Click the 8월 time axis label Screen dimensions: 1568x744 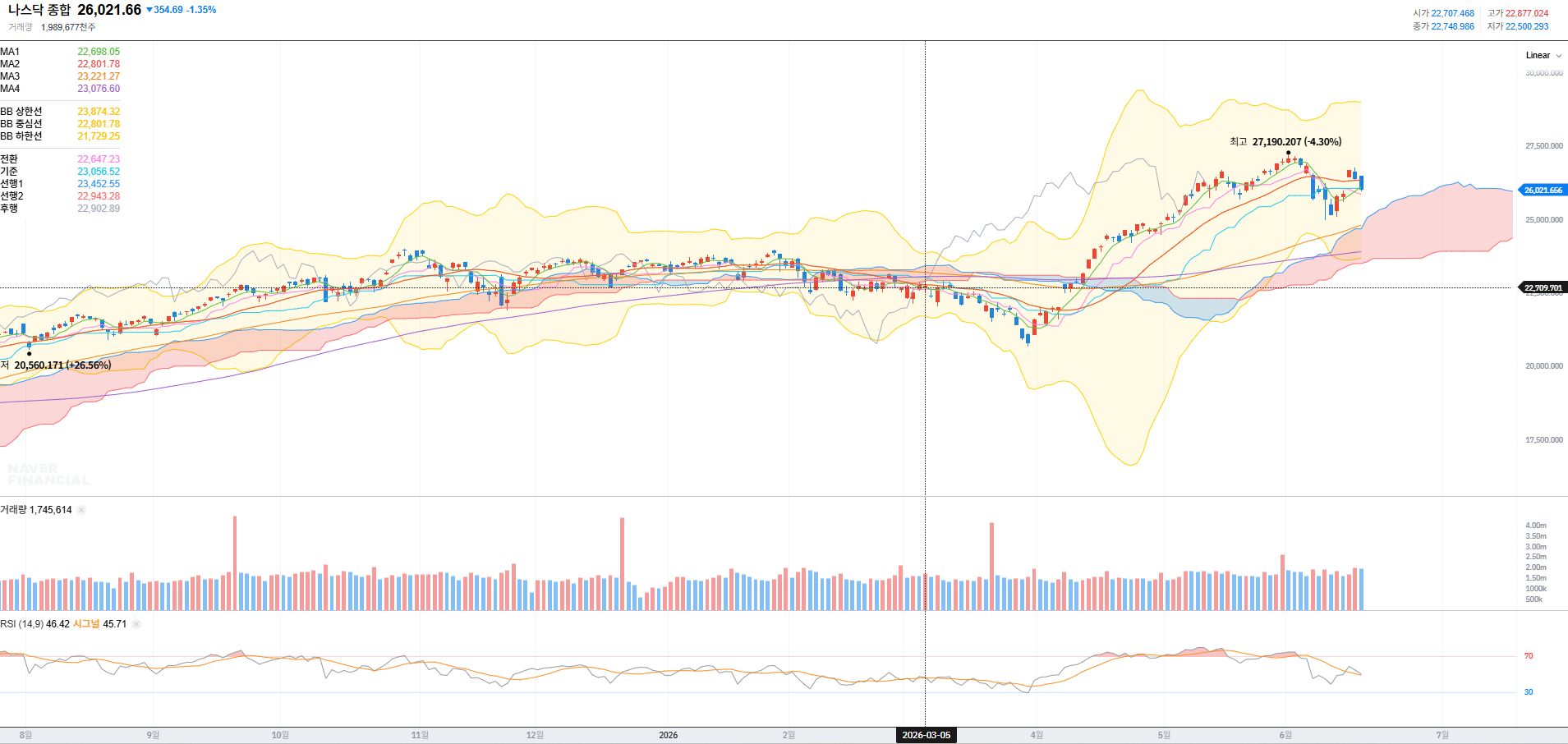coord(25,735)
